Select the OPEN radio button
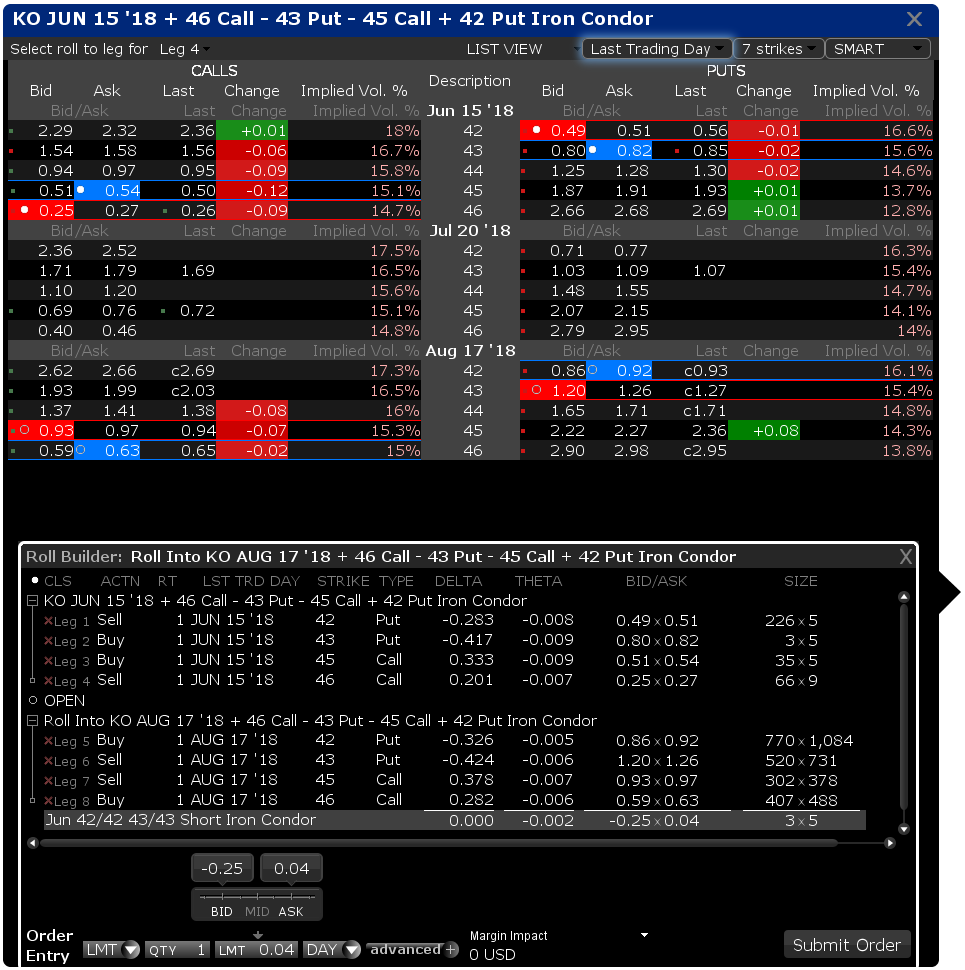965x970 pixels. pyautogui.click(x=33, y=701)
